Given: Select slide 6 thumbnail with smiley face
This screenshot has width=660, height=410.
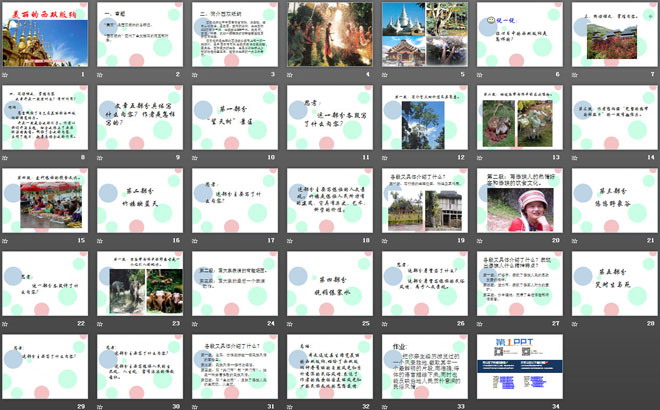Looking at the screenshot, I should point(520,35).
